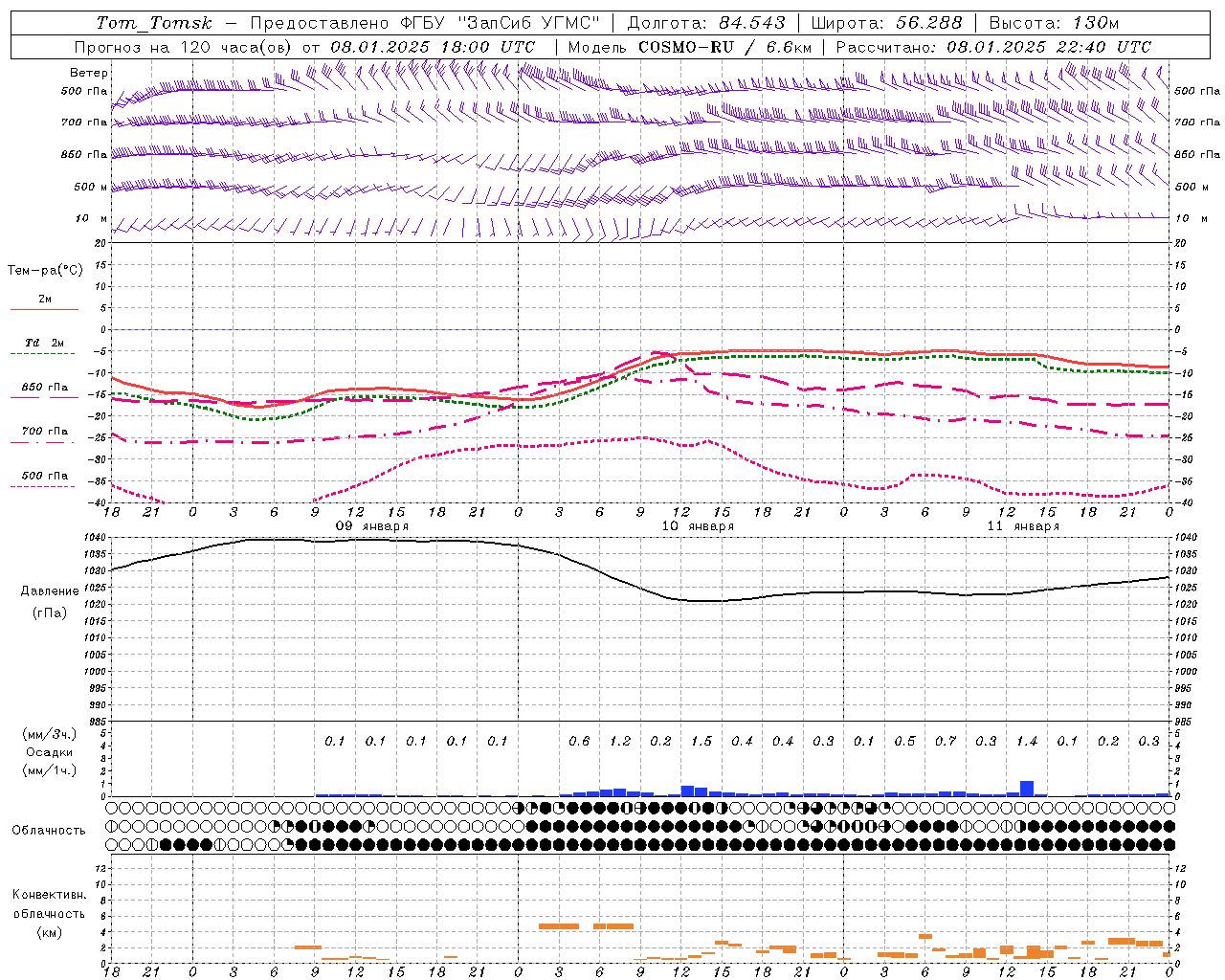1225x980 pixels.
Task: Select the 09 января date label
Action: (372, 526)
